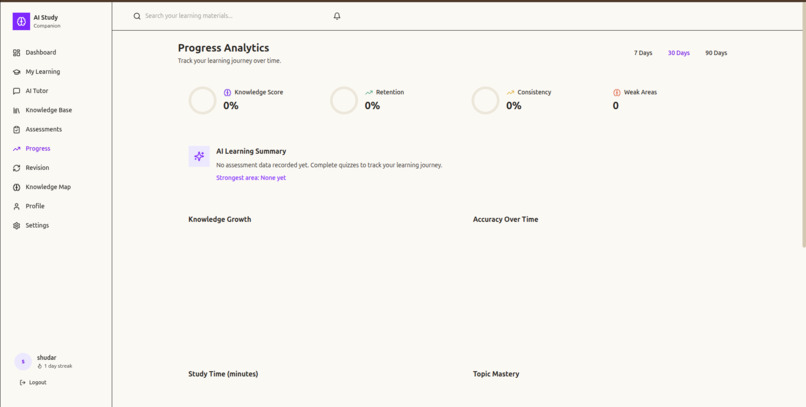This screenshot has height=407, width=806.
Task: Click the shudar username
Action: point(46,358)
